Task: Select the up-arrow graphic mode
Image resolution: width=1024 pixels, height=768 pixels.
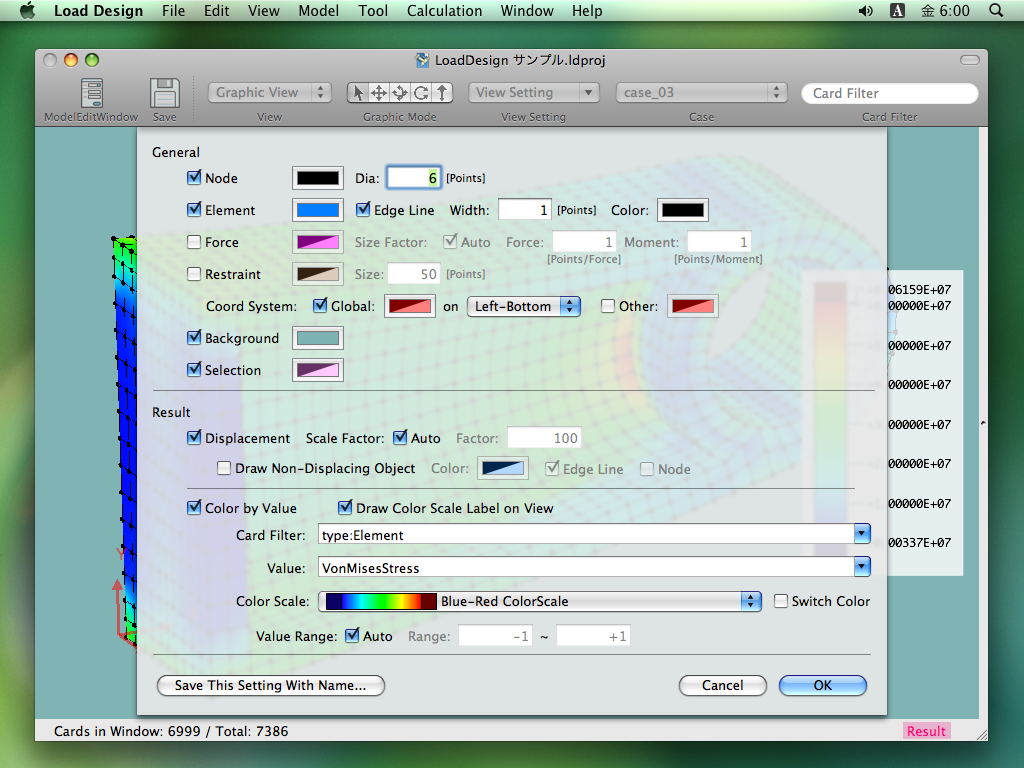Action: (x=442, y=93)
